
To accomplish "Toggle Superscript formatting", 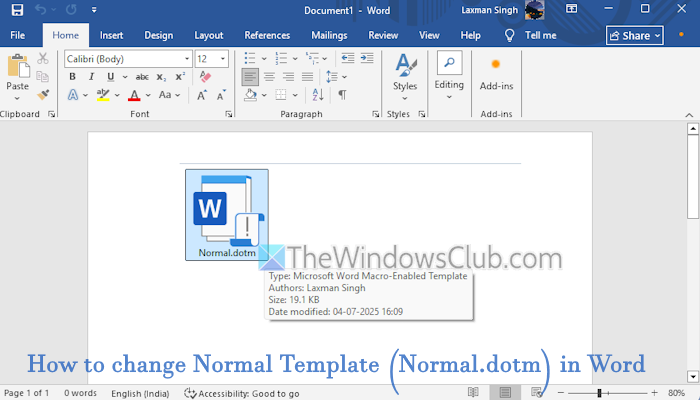I will 180,77.
